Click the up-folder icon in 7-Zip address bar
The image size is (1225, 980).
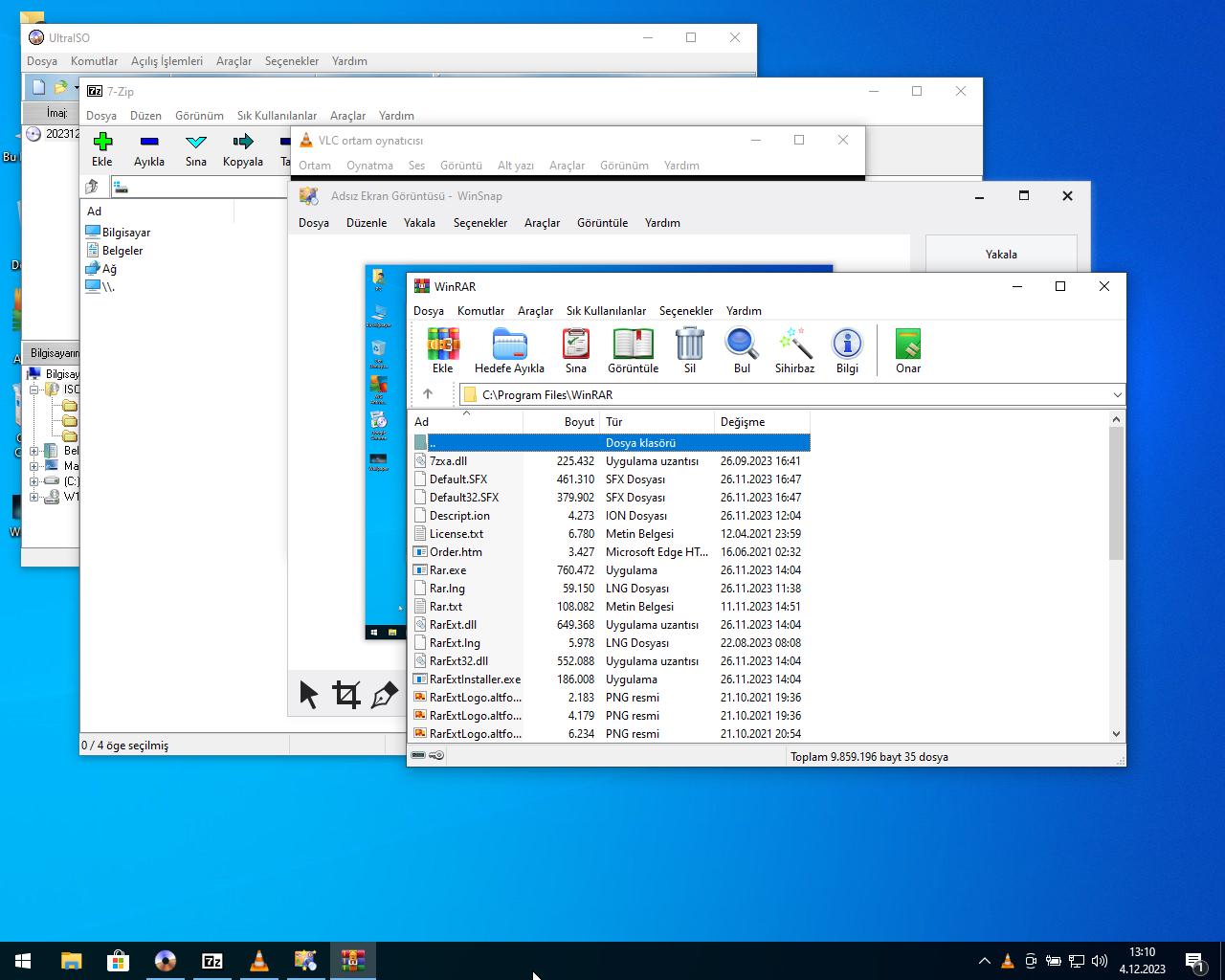point(93,187)
